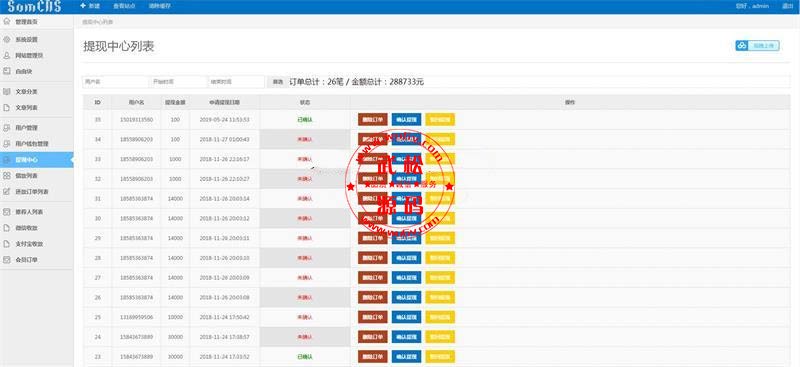The height and width of the screenshot is (367, 800).
Task: Click the file icon for 微信收款
Action: 6,228
